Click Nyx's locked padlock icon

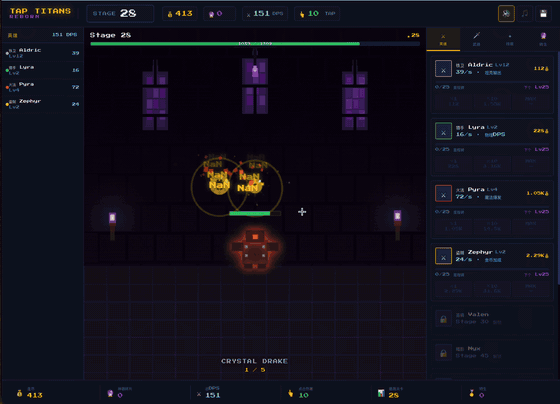(x=443, y=353)
